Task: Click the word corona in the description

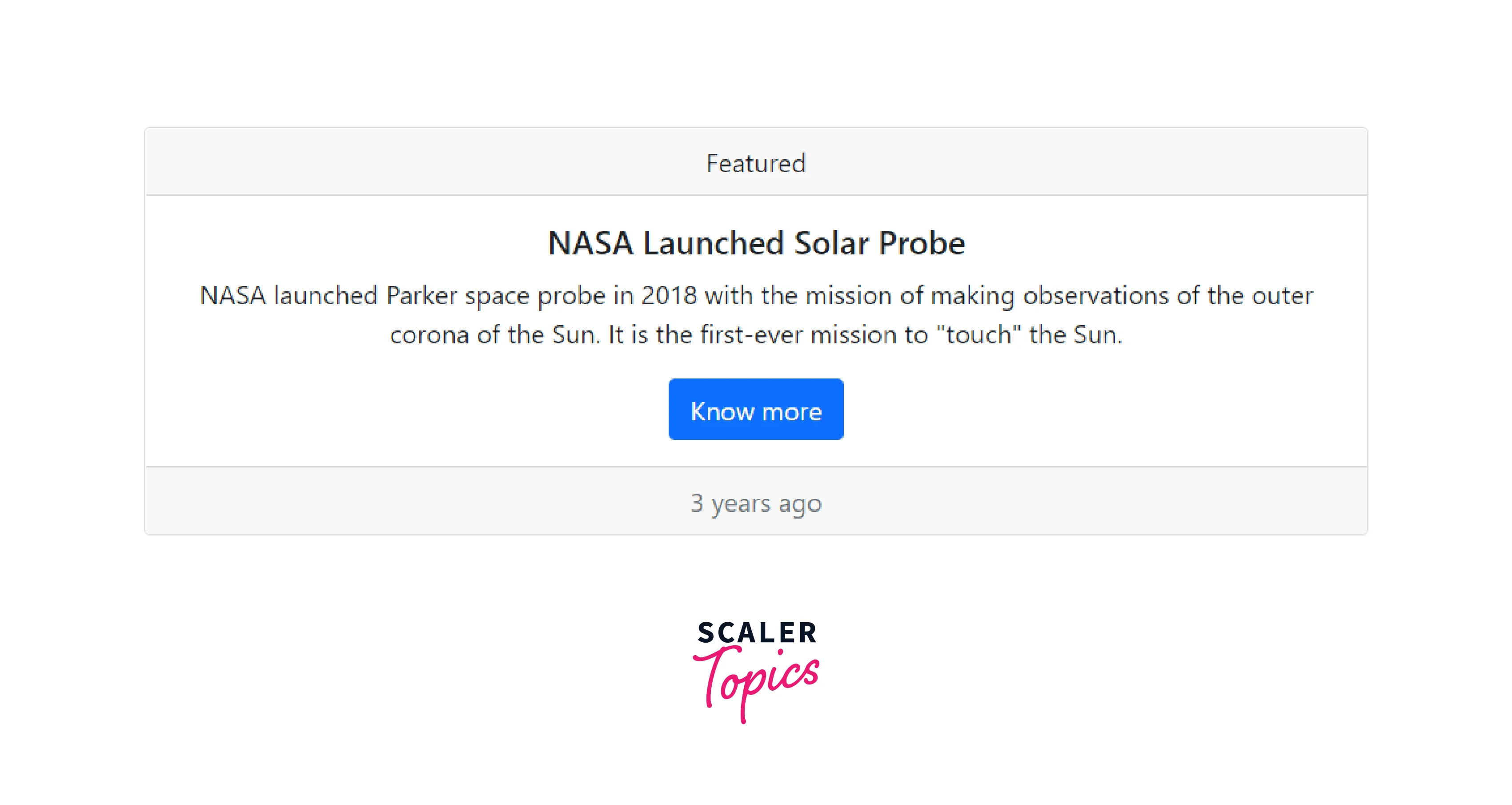Action: (429, 335)
